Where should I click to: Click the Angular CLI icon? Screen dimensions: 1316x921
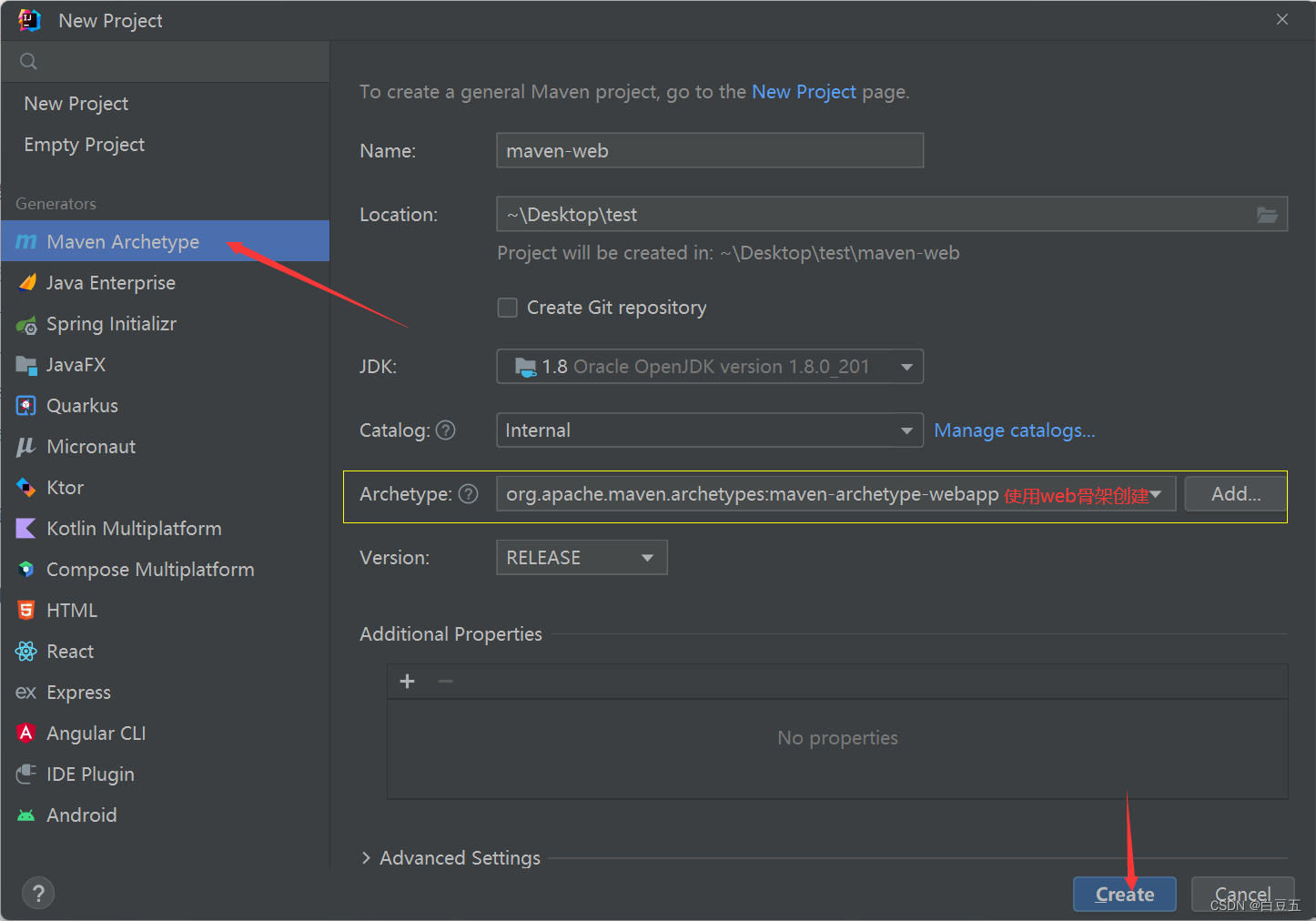26,733
